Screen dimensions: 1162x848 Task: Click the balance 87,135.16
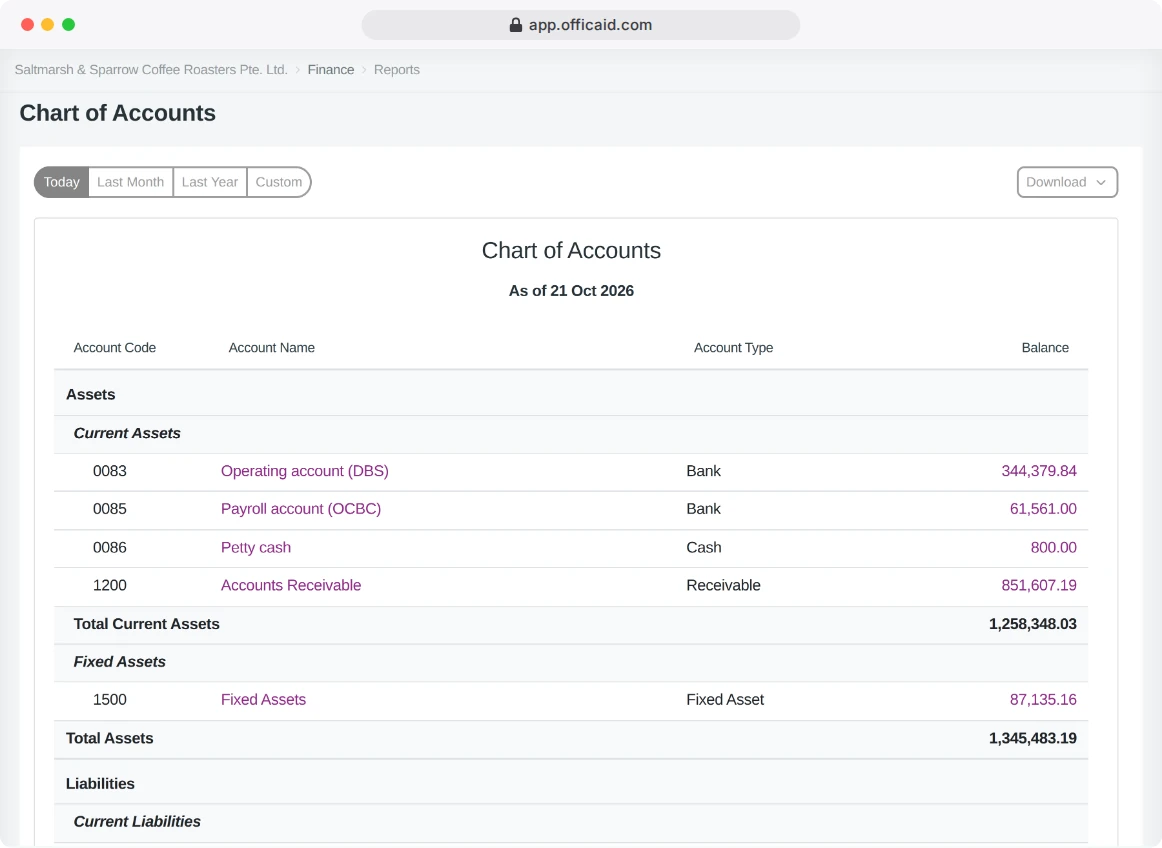[x=1043, y=700]
